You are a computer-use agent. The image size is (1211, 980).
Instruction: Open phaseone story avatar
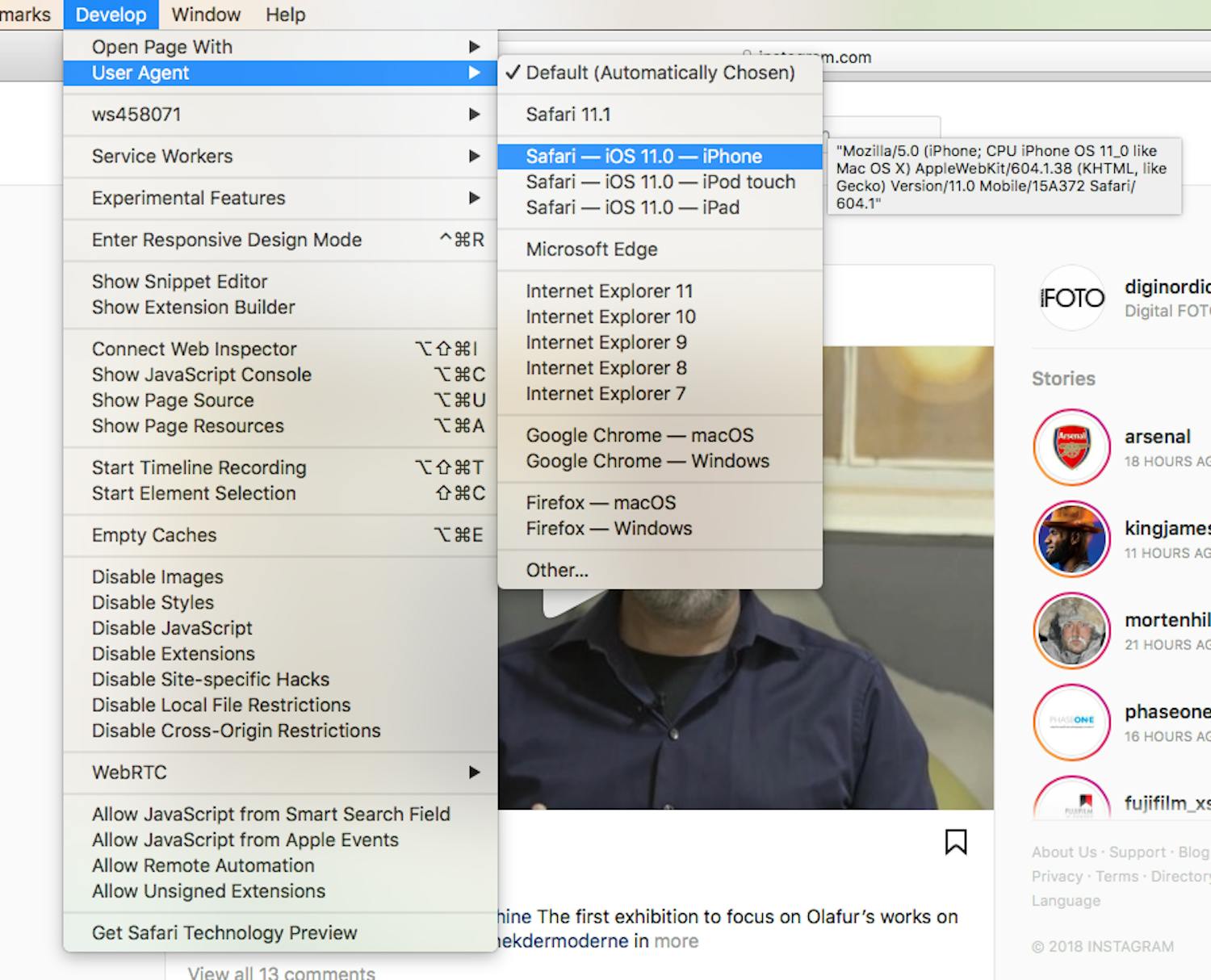coord(1071,722)
